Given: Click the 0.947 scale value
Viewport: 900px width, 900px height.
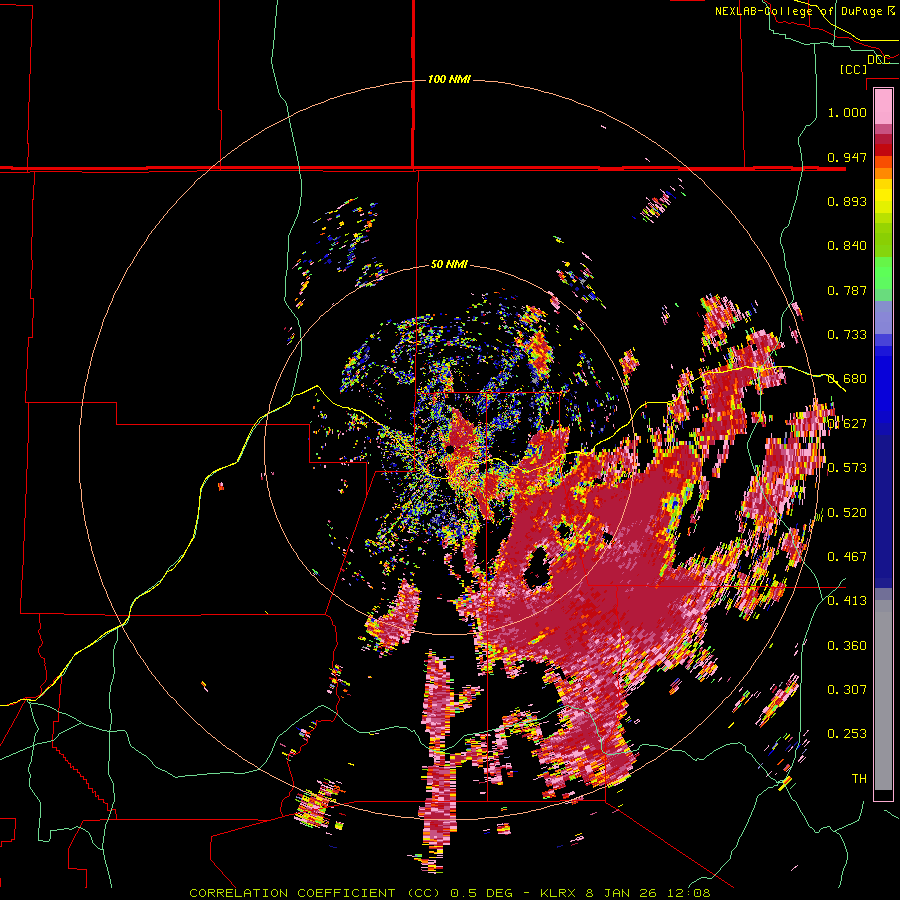Looking at the screenshot, I should coord(847,157).
